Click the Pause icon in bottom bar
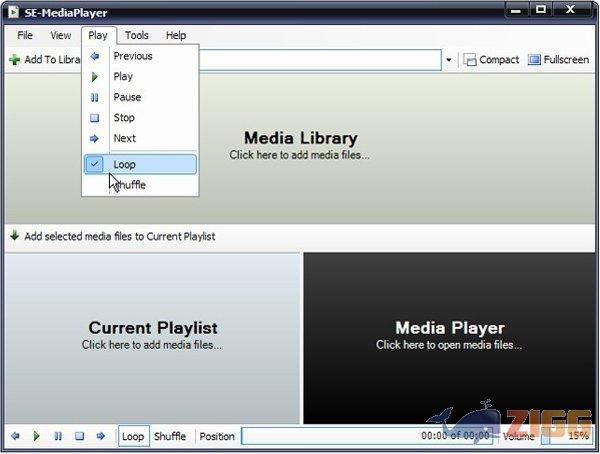This screenshot has height=454, width=600. coord(58,436)
